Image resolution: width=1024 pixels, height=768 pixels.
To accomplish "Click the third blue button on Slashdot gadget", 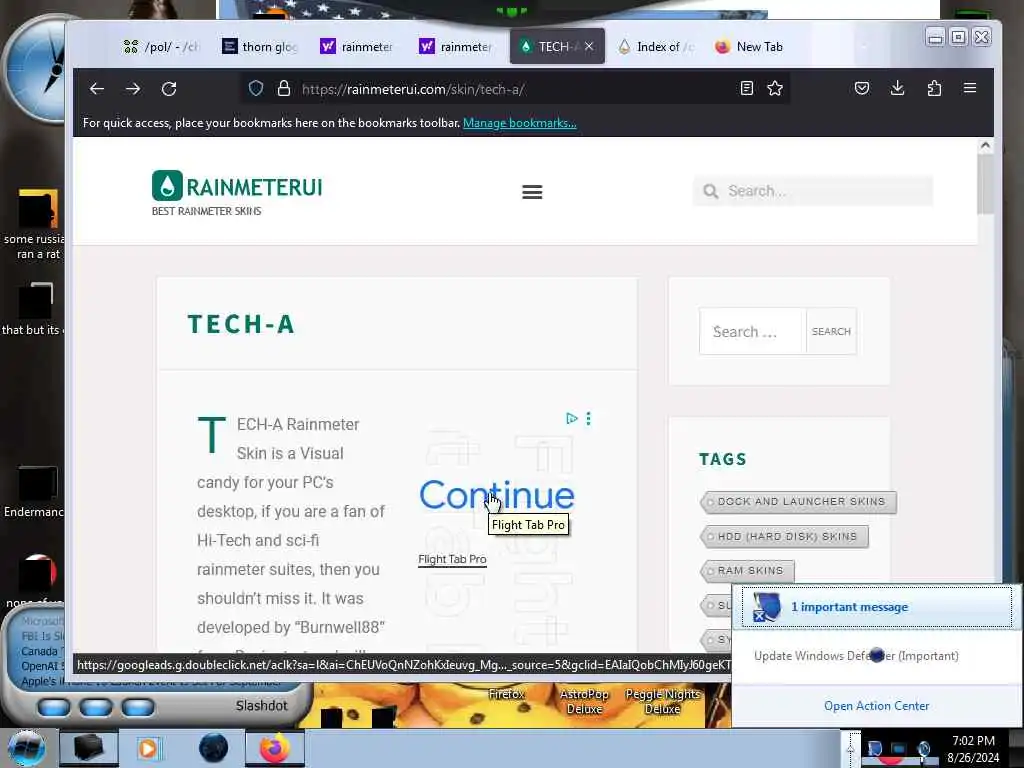I will point(138,707).
